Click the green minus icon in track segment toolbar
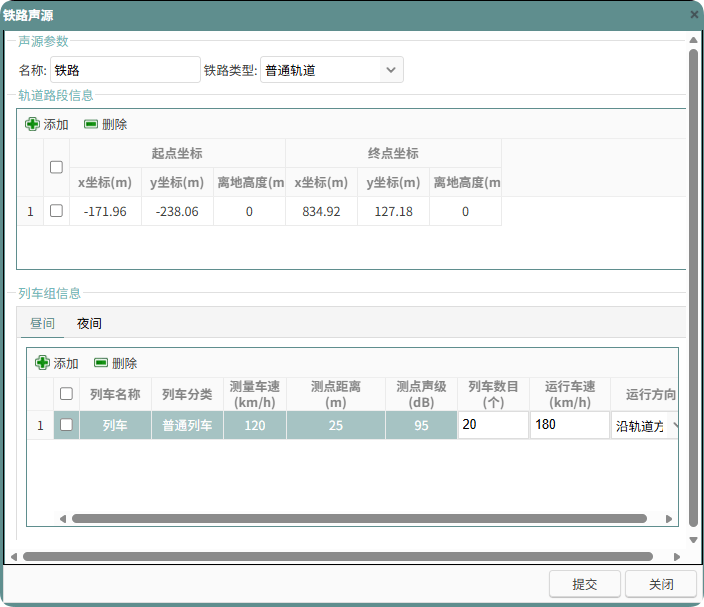704x607 pixels. (91, 124)
